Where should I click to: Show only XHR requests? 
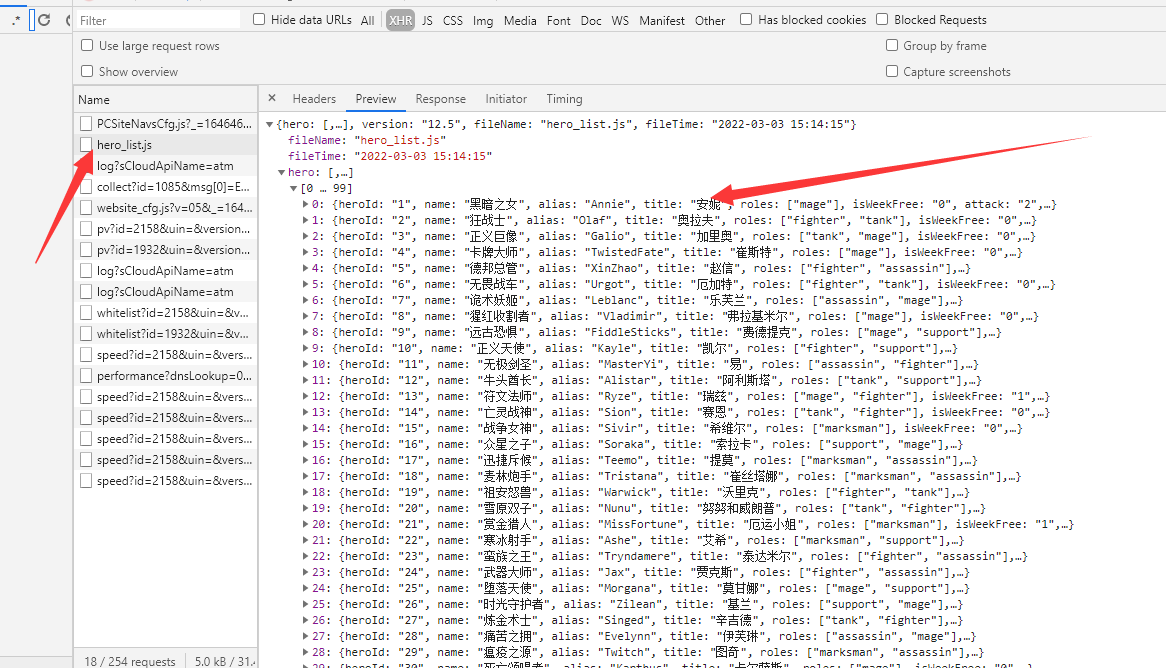(x=400, y=20)
